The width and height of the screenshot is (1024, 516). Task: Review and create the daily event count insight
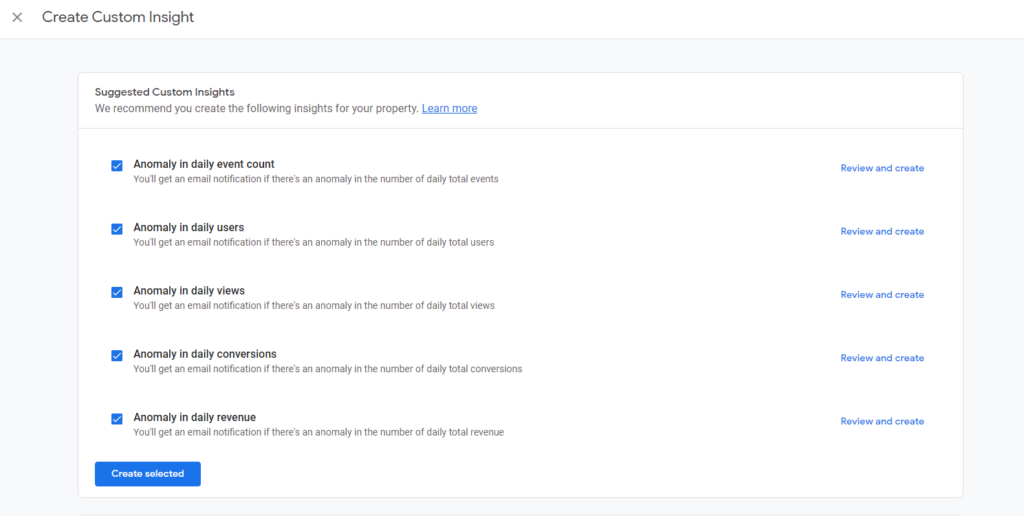[882, 168]
